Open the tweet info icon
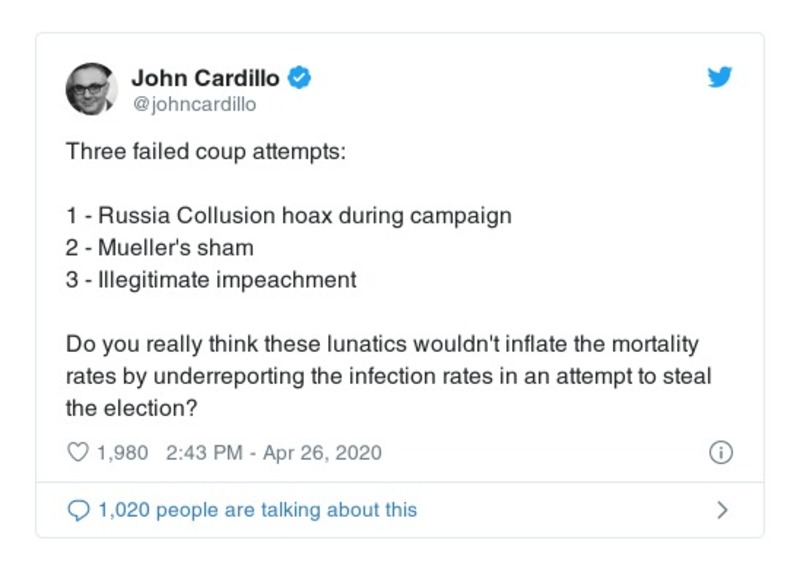The image size is (800, 572). [720, 453]
